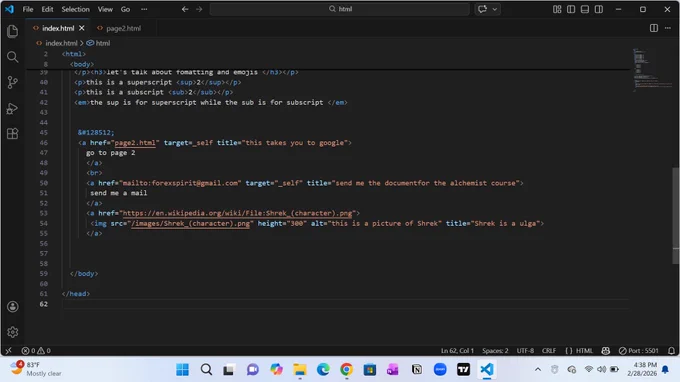
Task: Open the Copilot chat icon
Action: pos(482,9)
